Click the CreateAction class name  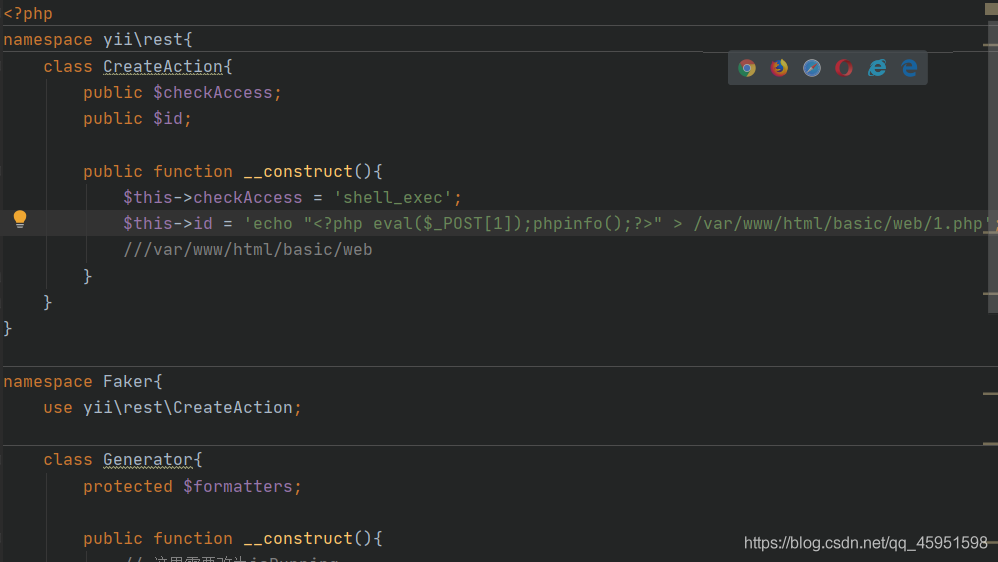[163, 66]
